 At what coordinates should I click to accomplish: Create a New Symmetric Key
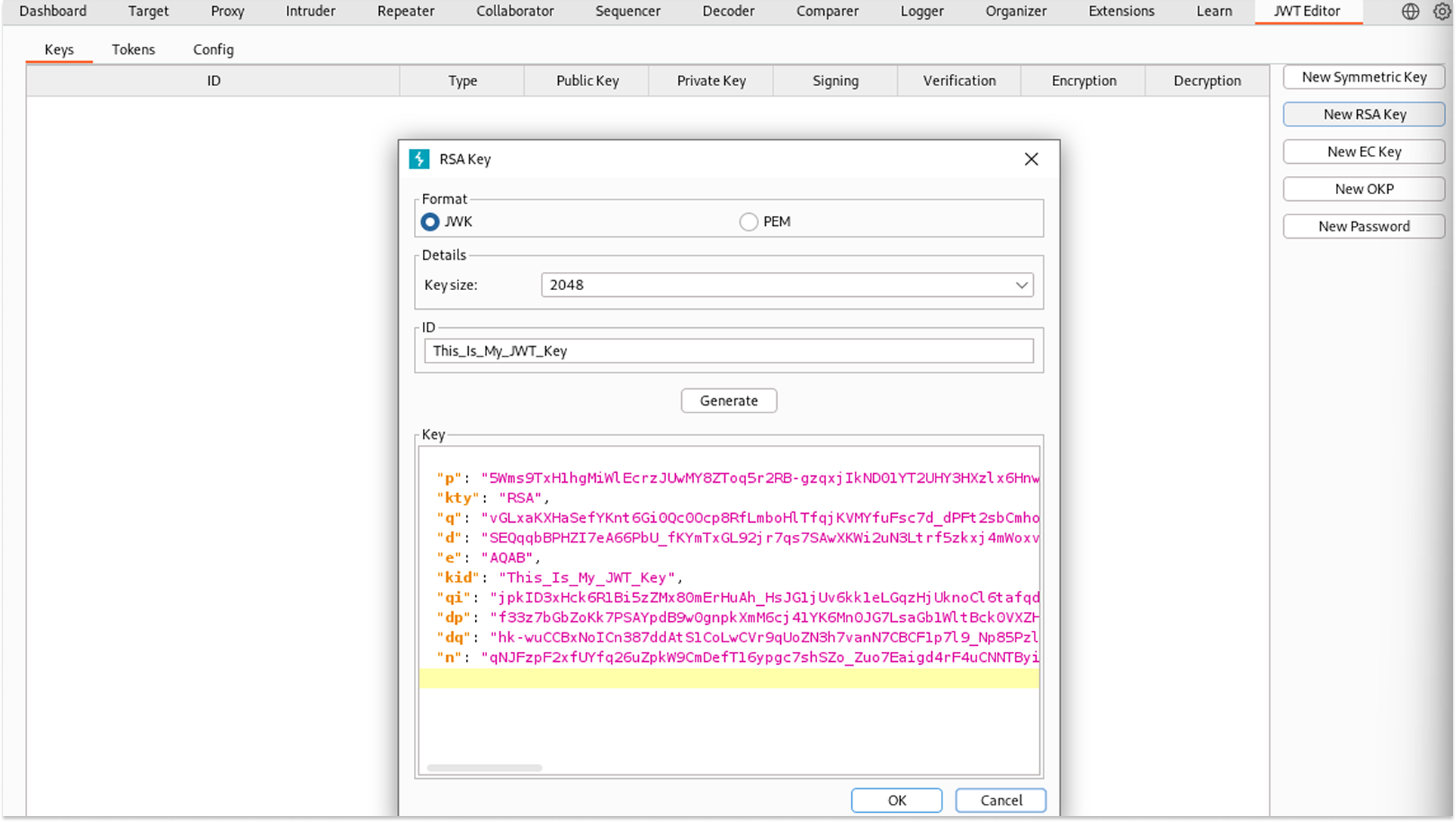[1363, 76]
